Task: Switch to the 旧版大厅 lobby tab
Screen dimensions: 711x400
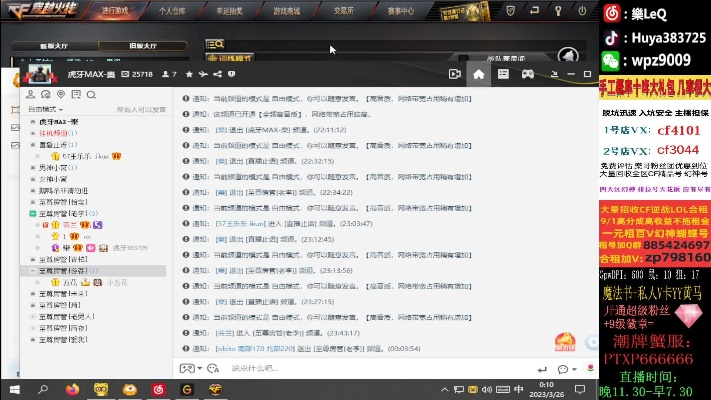Action: click(143, 46)
